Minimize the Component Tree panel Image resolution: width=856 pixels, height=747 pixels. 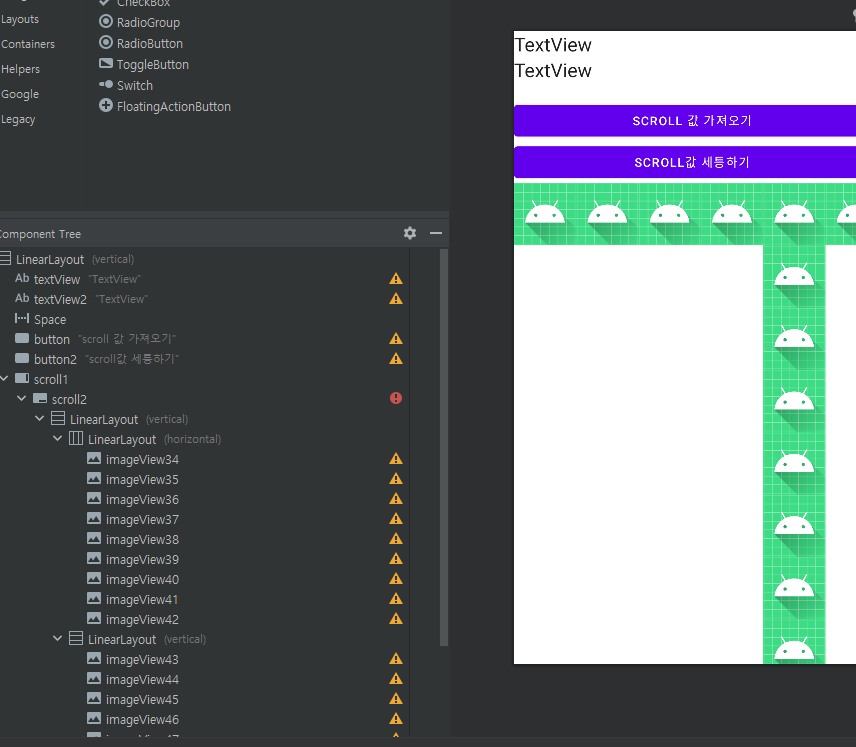436,233
